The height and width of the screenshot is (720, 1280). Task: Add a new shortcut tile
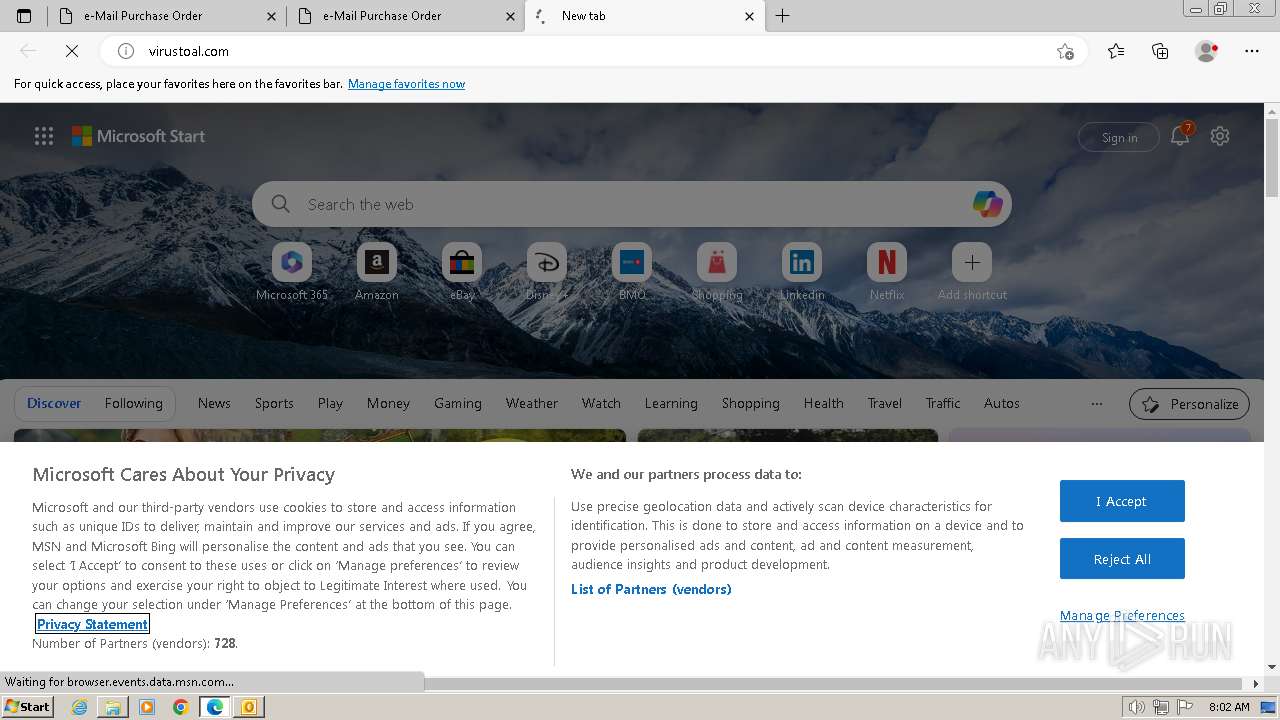click(x=972, y=272)
